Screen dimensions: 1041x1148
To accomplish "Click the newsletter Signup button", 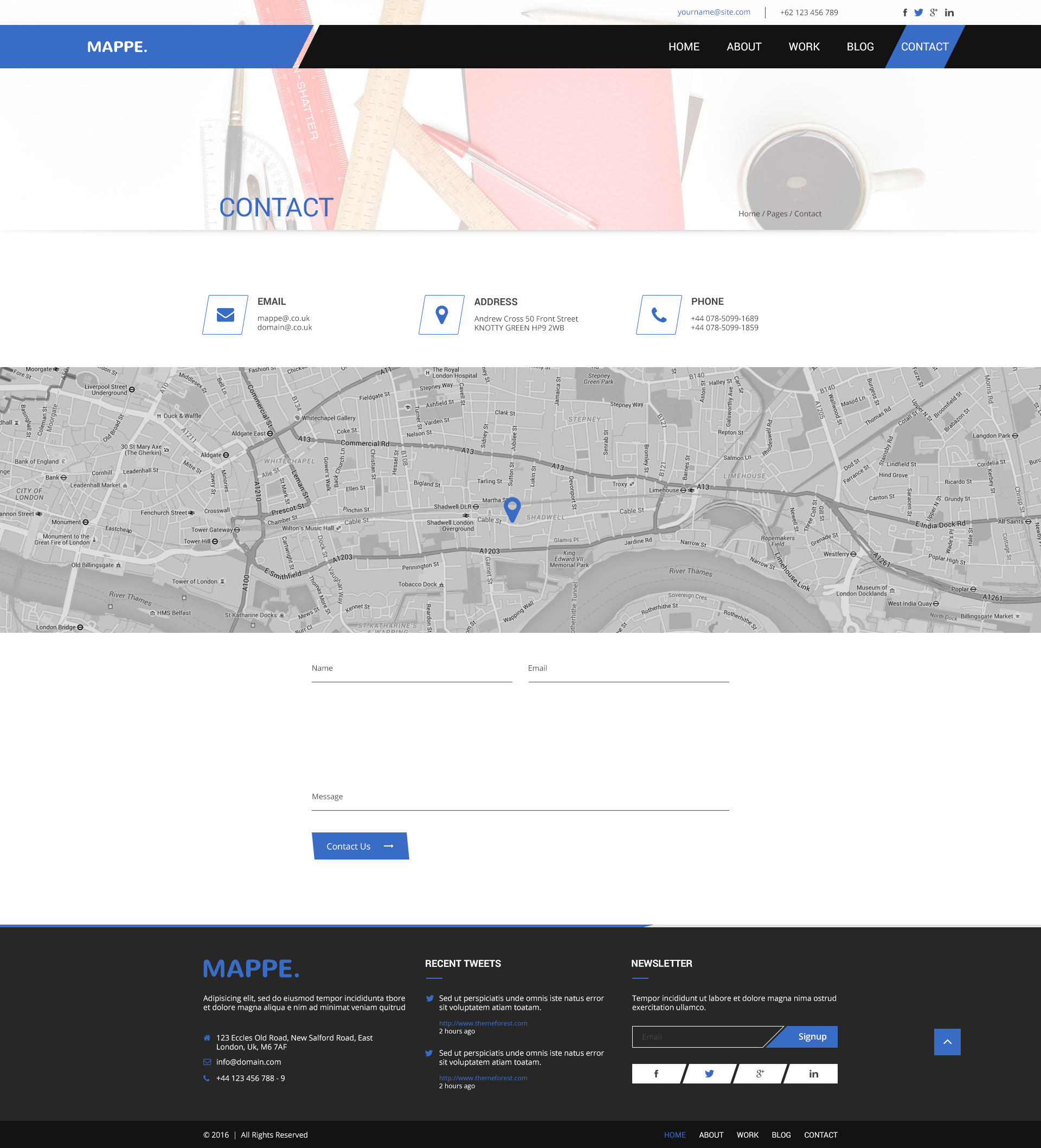I will point(812,1036).
